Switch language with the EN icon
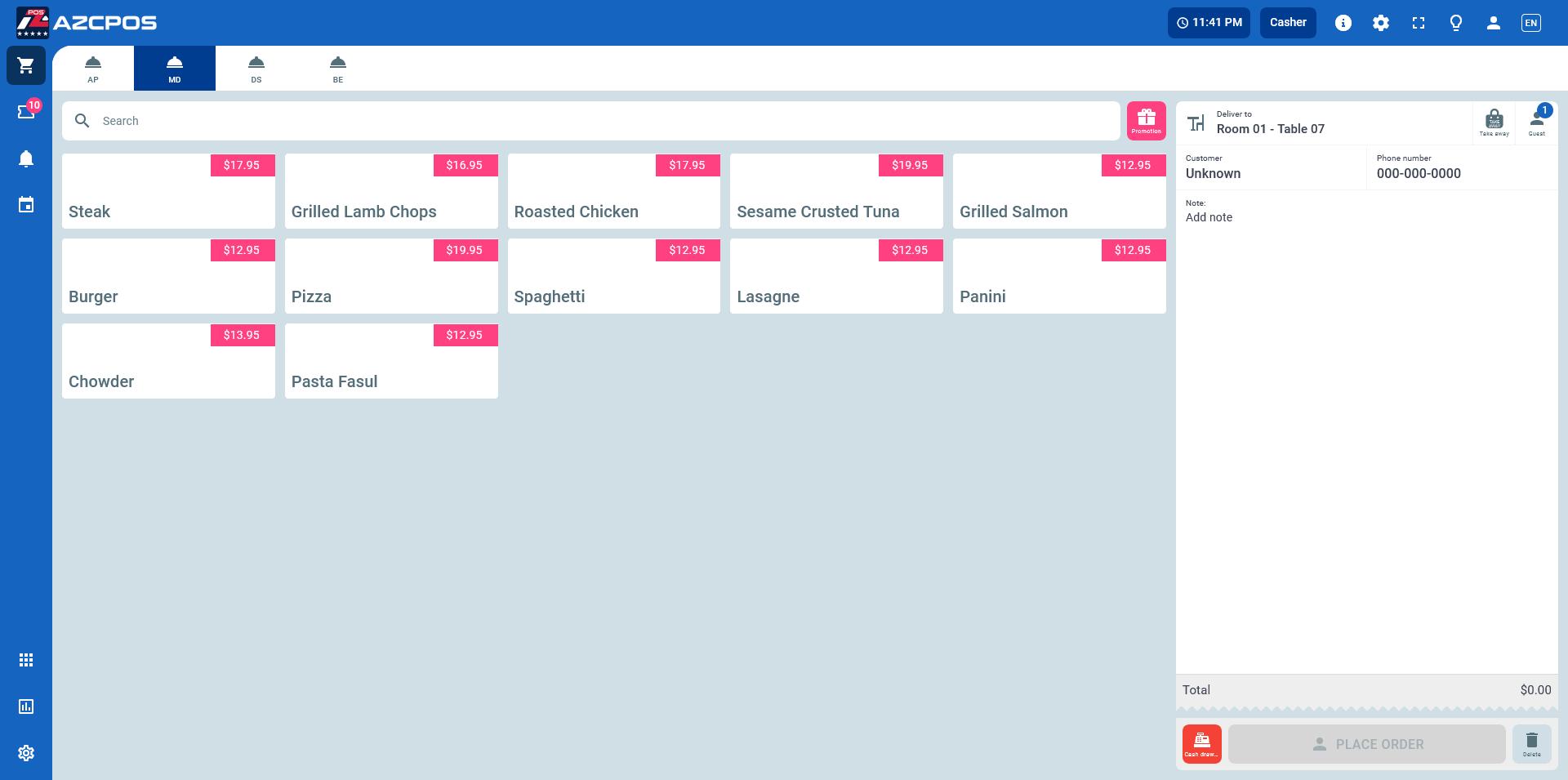 point(1531,23)
